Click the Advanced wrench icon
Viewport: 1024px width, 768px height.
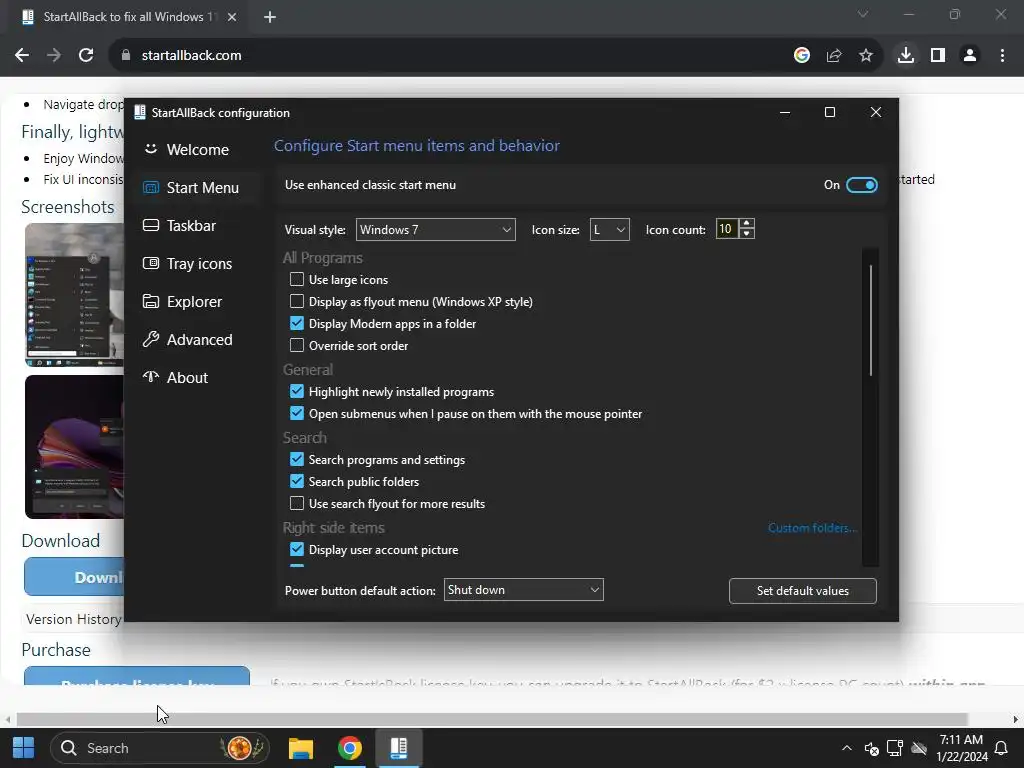[x=151, y=339]
